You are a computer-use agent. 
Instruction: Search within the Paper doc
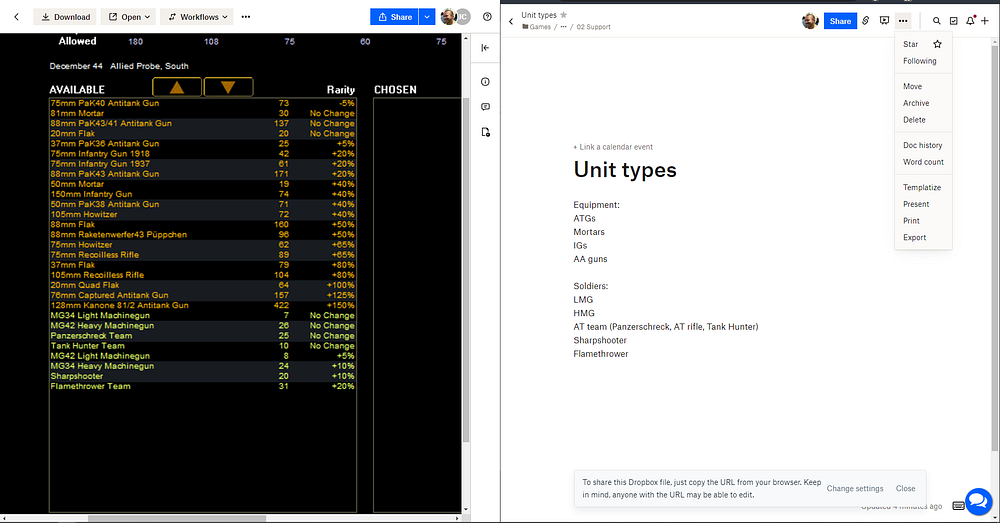point(937,21)
